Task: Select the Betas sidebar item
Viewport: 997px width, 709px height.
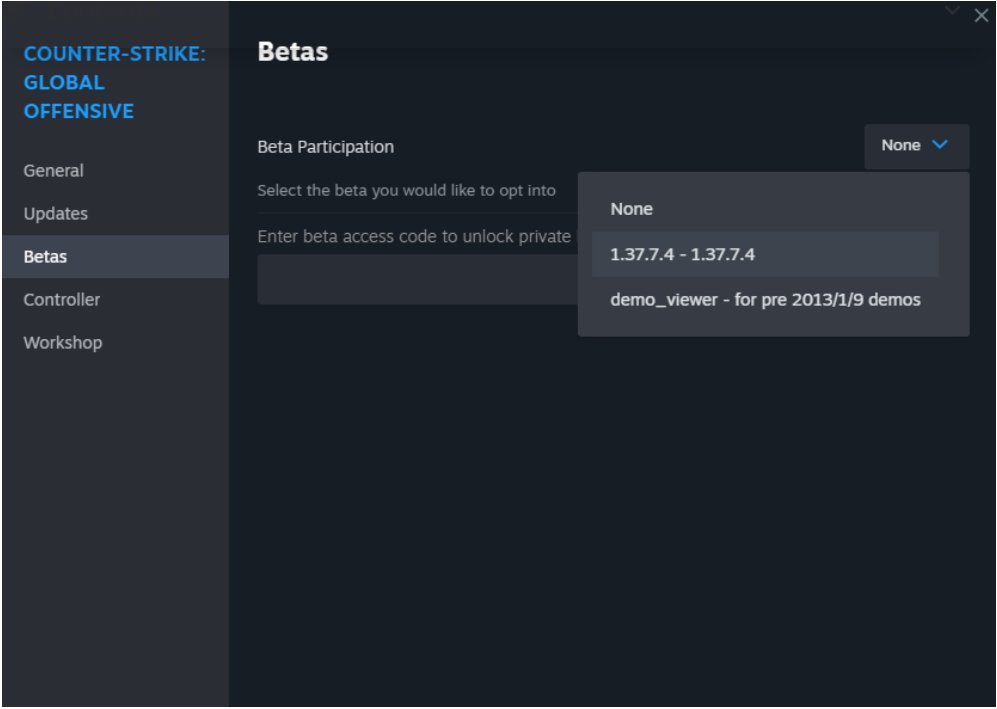Action: (x=46, y=257)
